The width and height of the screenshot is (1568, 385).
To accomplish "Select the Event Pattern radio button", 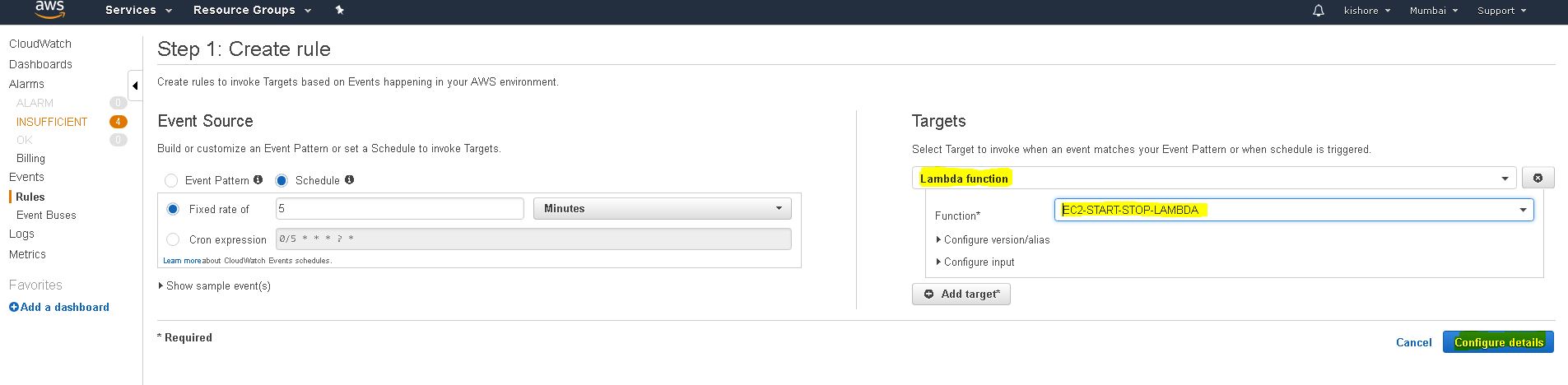I will click(171, 180).
